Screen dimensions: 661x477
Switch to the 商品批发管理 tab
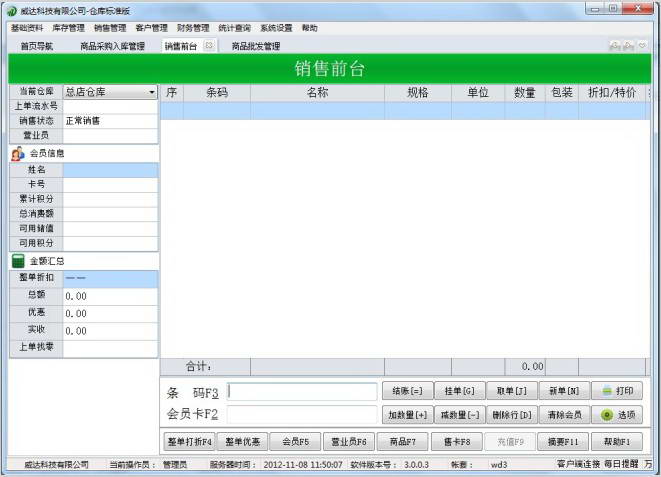click(x=256, y=46)
